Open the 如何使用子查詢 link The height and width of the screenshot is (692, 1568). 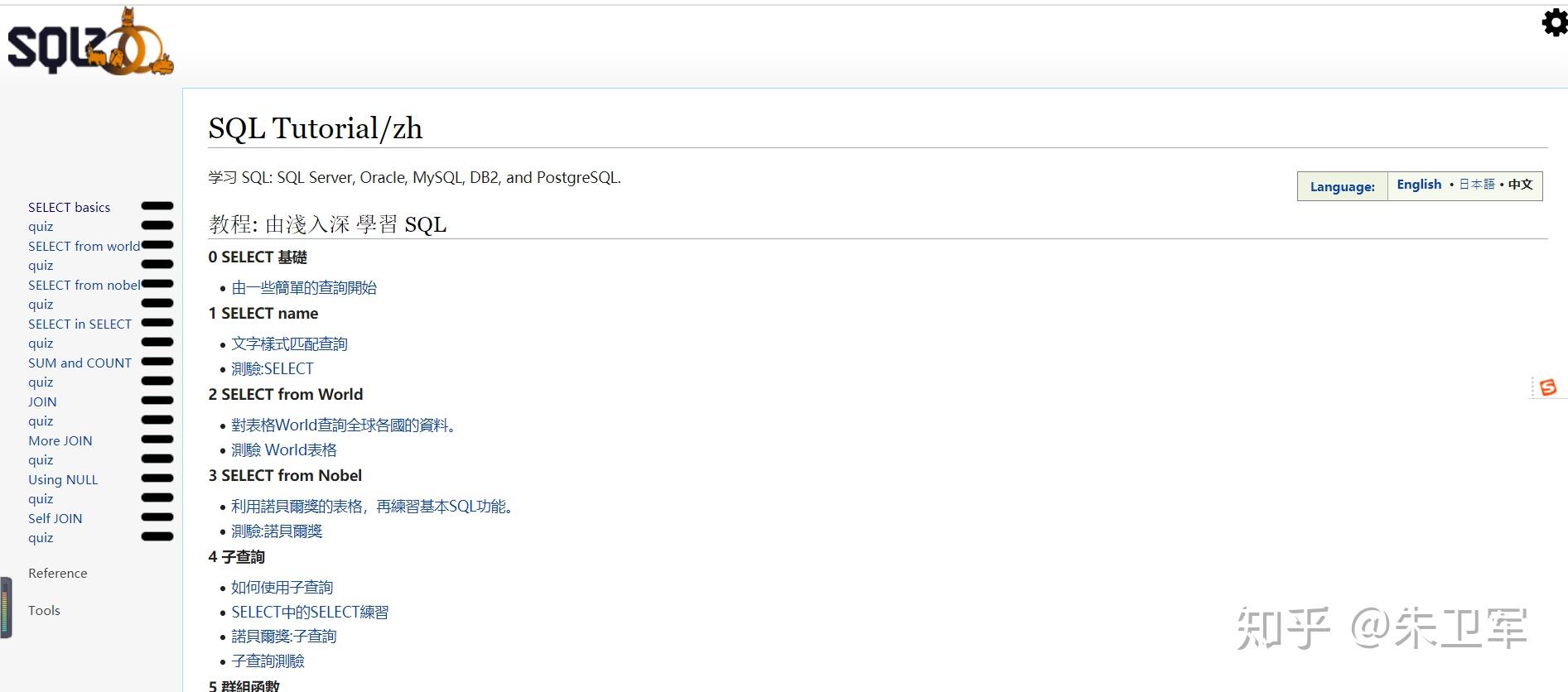click(282, 587)
